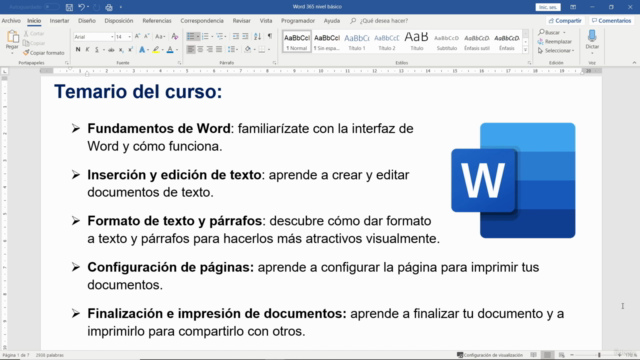Screen dimensions: 640x360
Task: Switch to web layout view in status bar
Action: tap(562, 355)
